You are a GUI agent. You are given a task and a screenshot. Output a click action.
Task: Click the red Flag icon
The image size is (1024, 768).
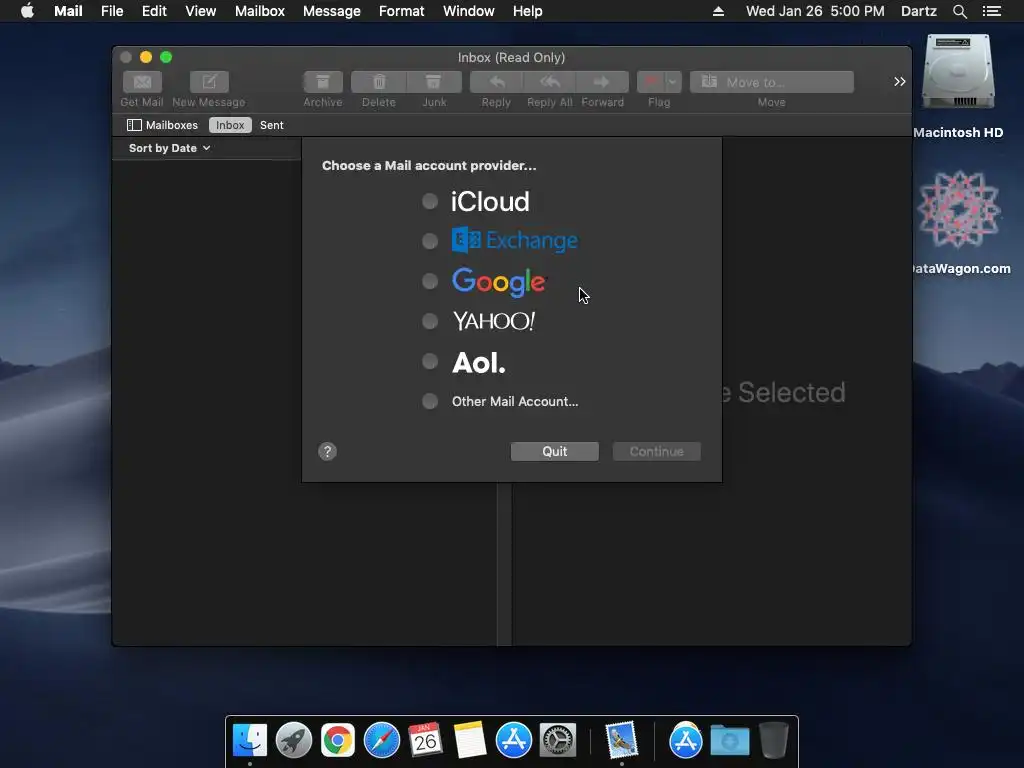pos(650,82)
